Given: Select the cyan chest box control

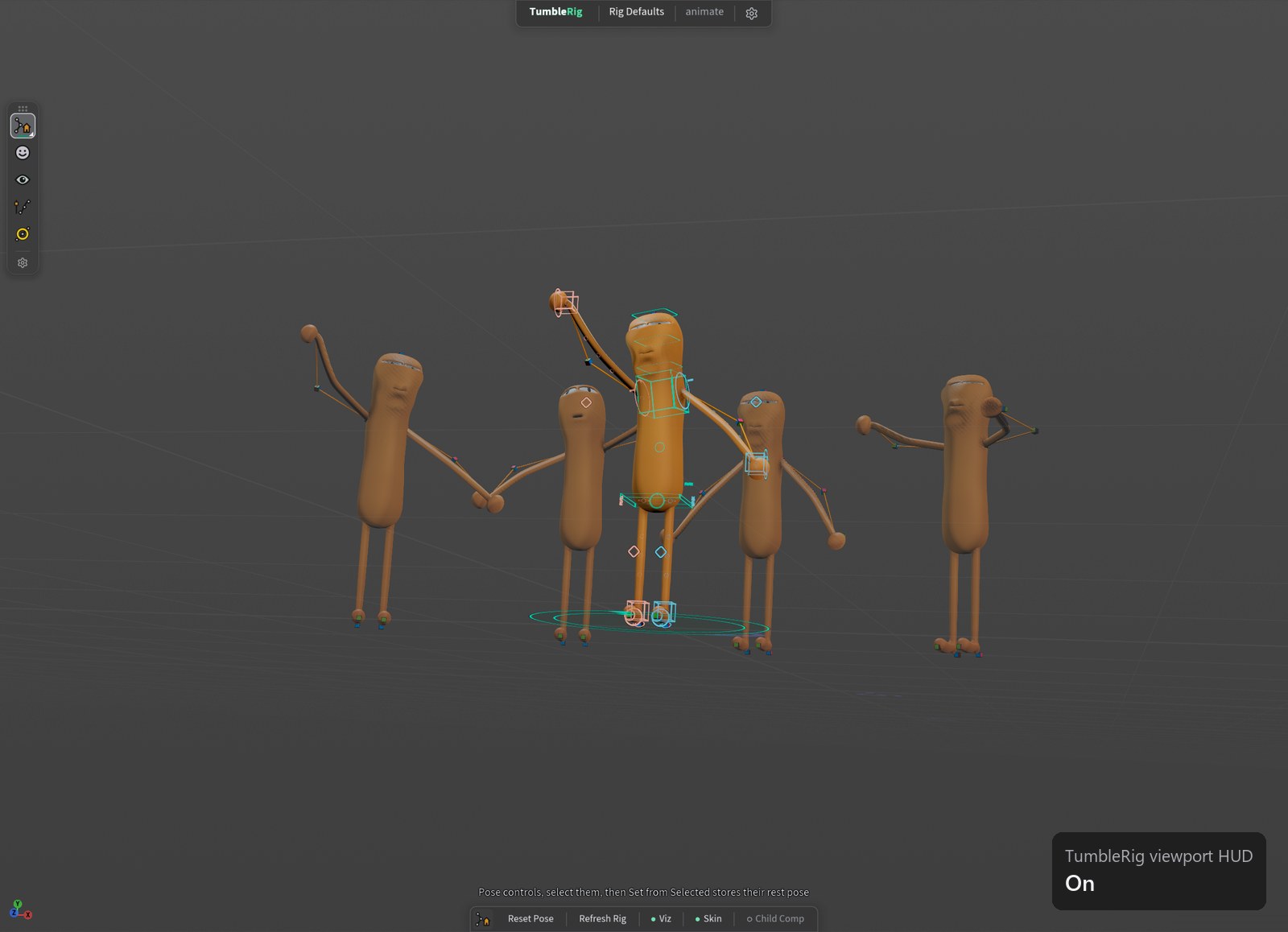Looking at the screenshot, I should click(662, 394).
